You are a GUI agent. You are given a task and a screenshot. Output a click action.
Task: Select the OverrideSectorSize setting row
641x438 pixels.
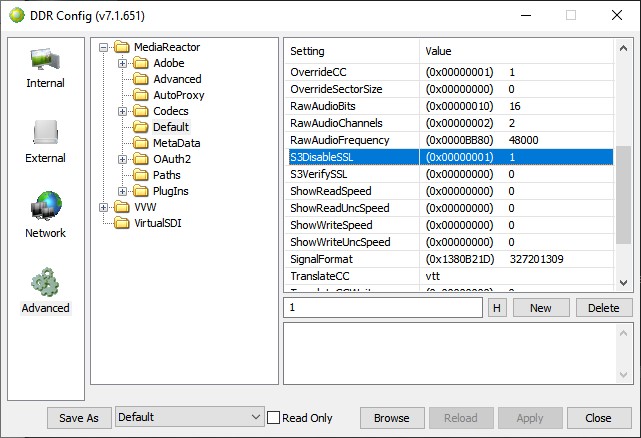pyautogui.click(x=449, y=89)
